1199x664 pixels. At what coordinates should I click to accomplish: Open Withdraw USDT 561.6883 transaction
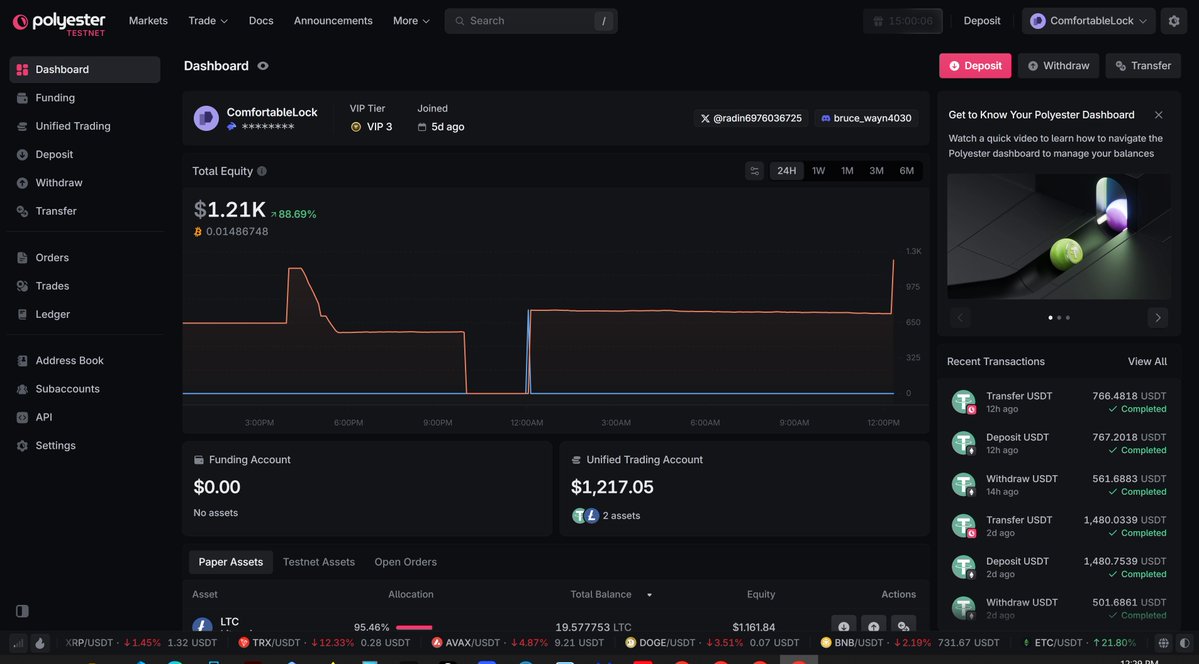1058,485
